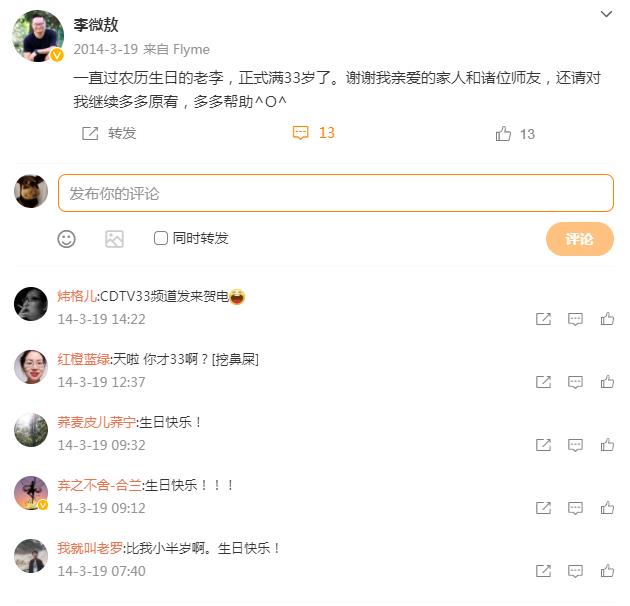Reply to 红橙蓝绿's comment
The image size is (630, 606).
pyautogui.click(x=575, y=382)
